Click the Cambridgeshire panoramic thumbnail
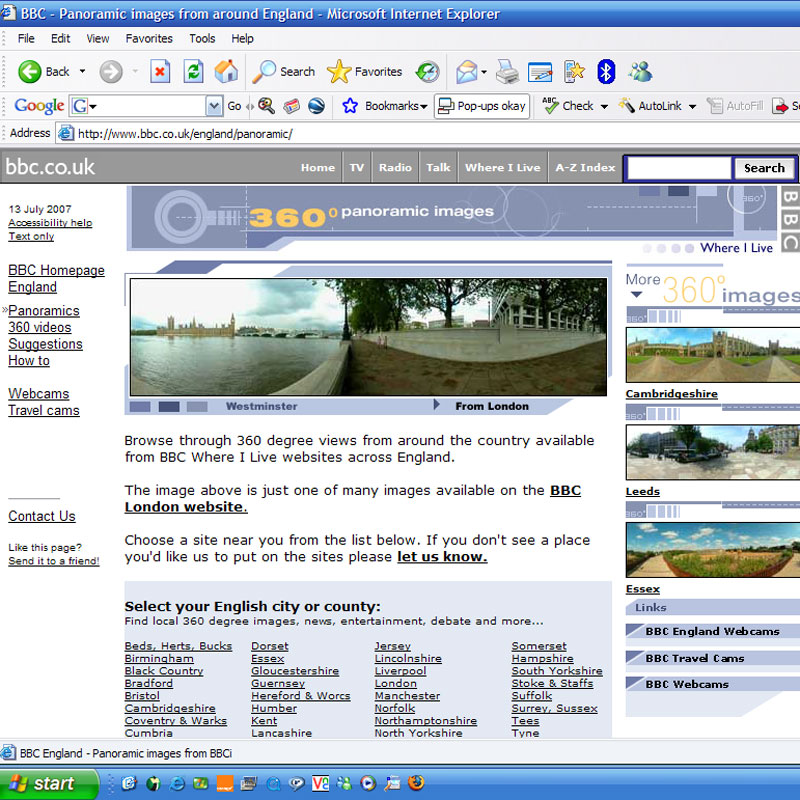Screen dimensions: 800x800 pos(712,355)
